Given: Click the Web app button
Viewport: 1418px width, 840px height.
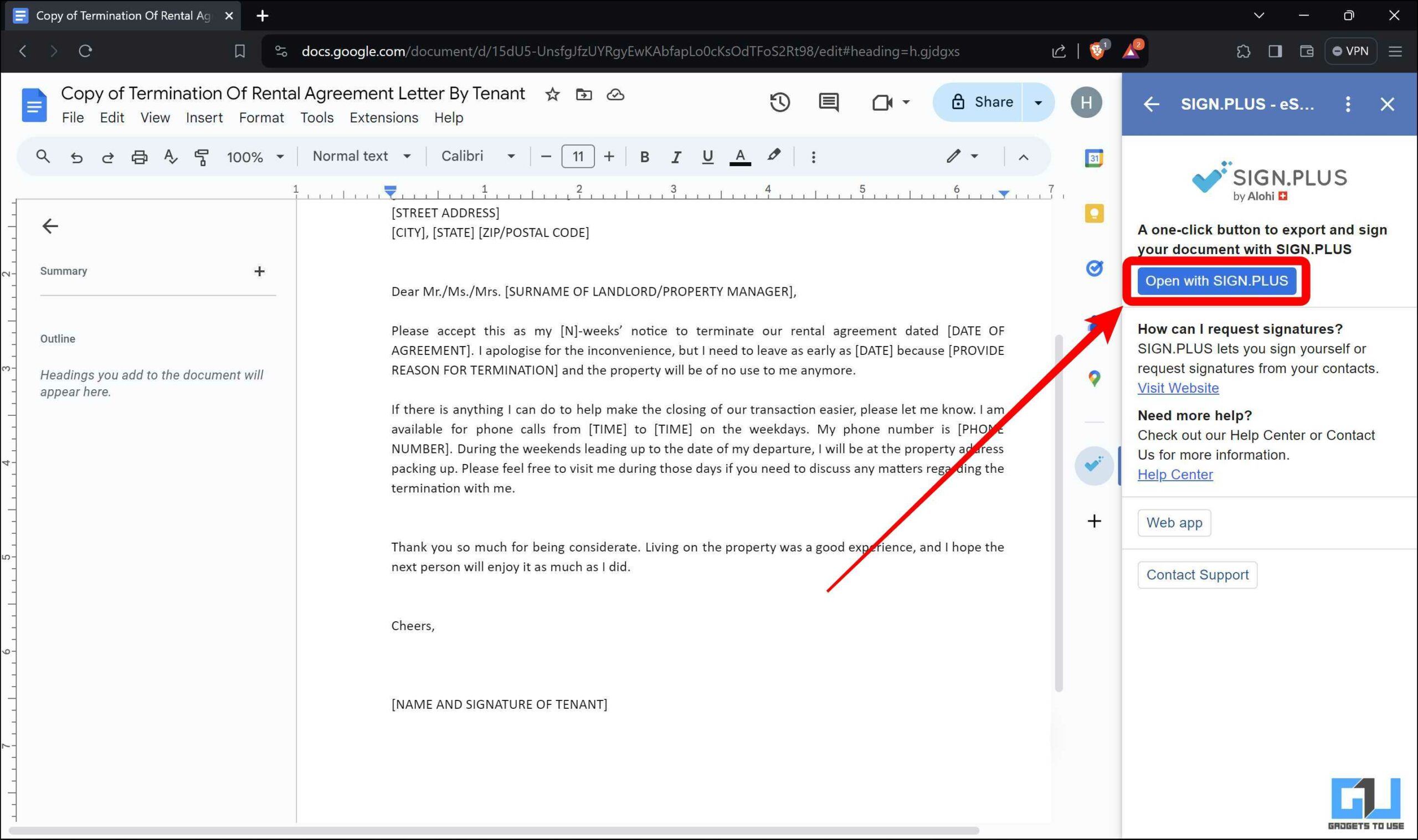Looking at the screenshot, I should click(x=1174, y=523).
